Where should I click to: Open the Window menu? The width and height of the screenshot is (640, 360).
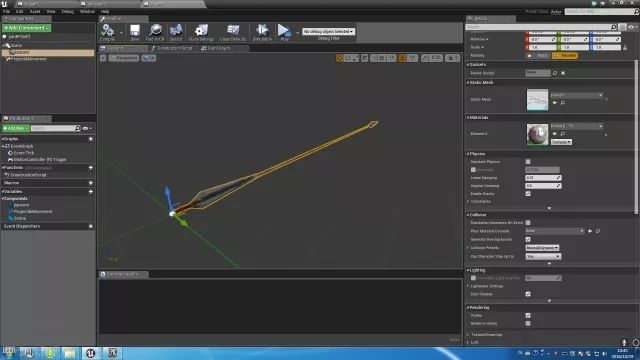click(87, 11)
